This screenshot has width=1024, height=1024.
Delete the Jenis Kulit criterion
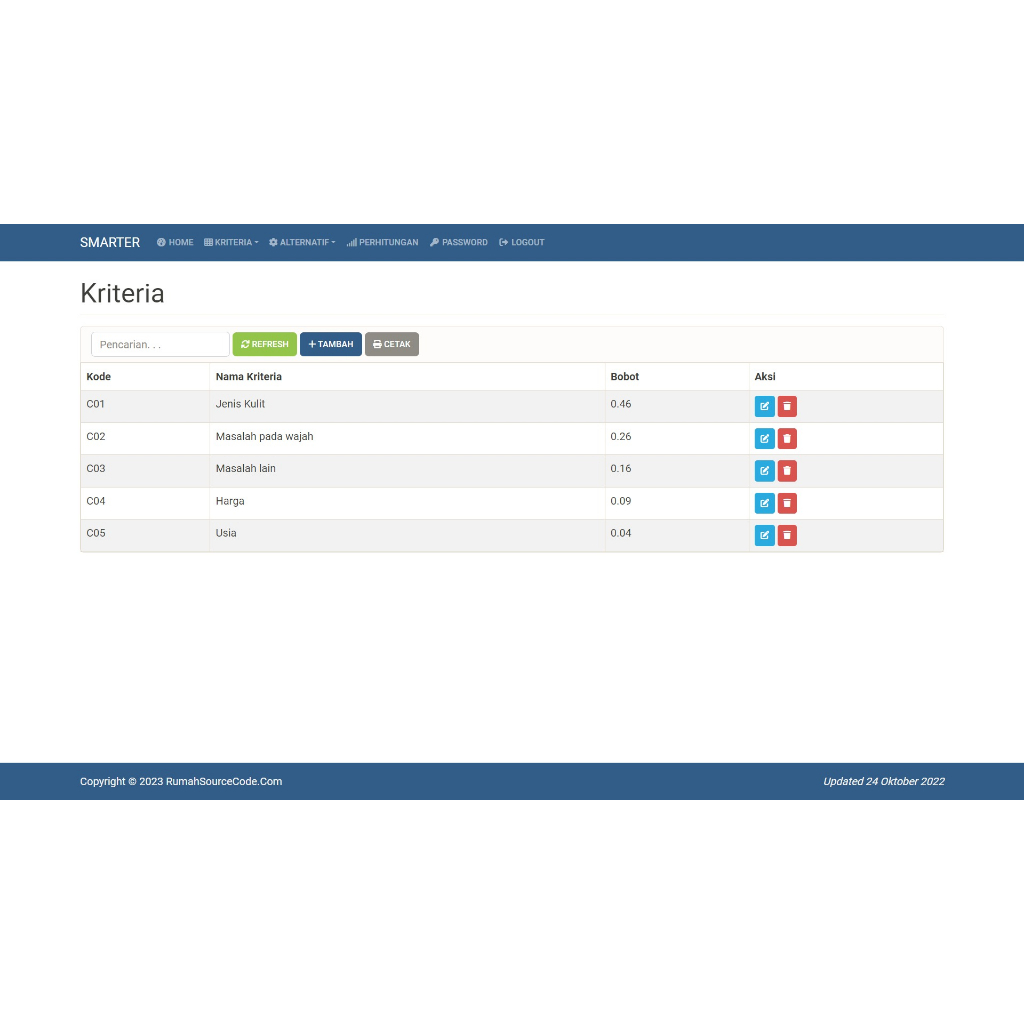click(x=787, y=406)
